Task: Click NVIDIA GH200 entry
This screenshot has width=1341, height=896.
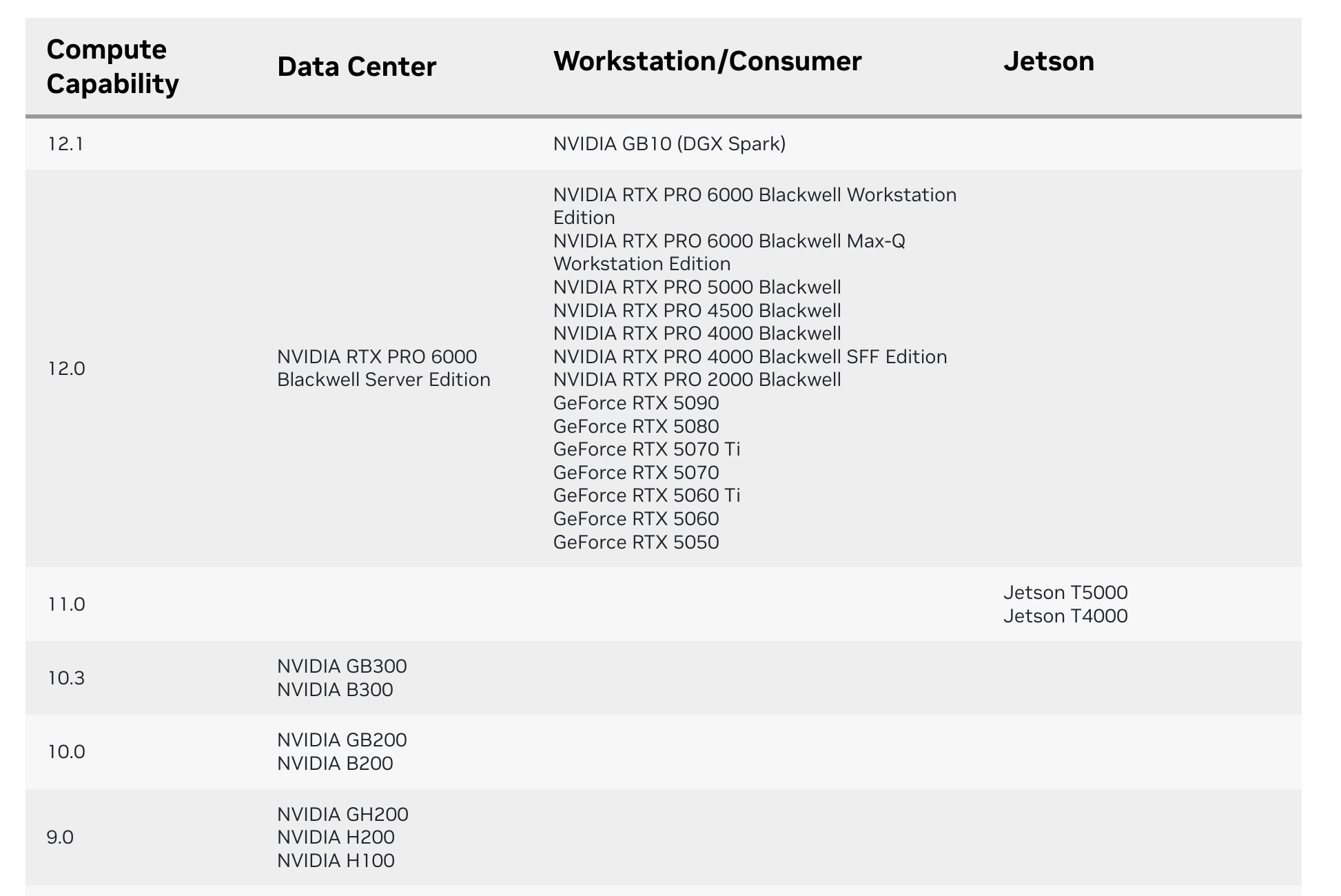Action: point(342,815)
